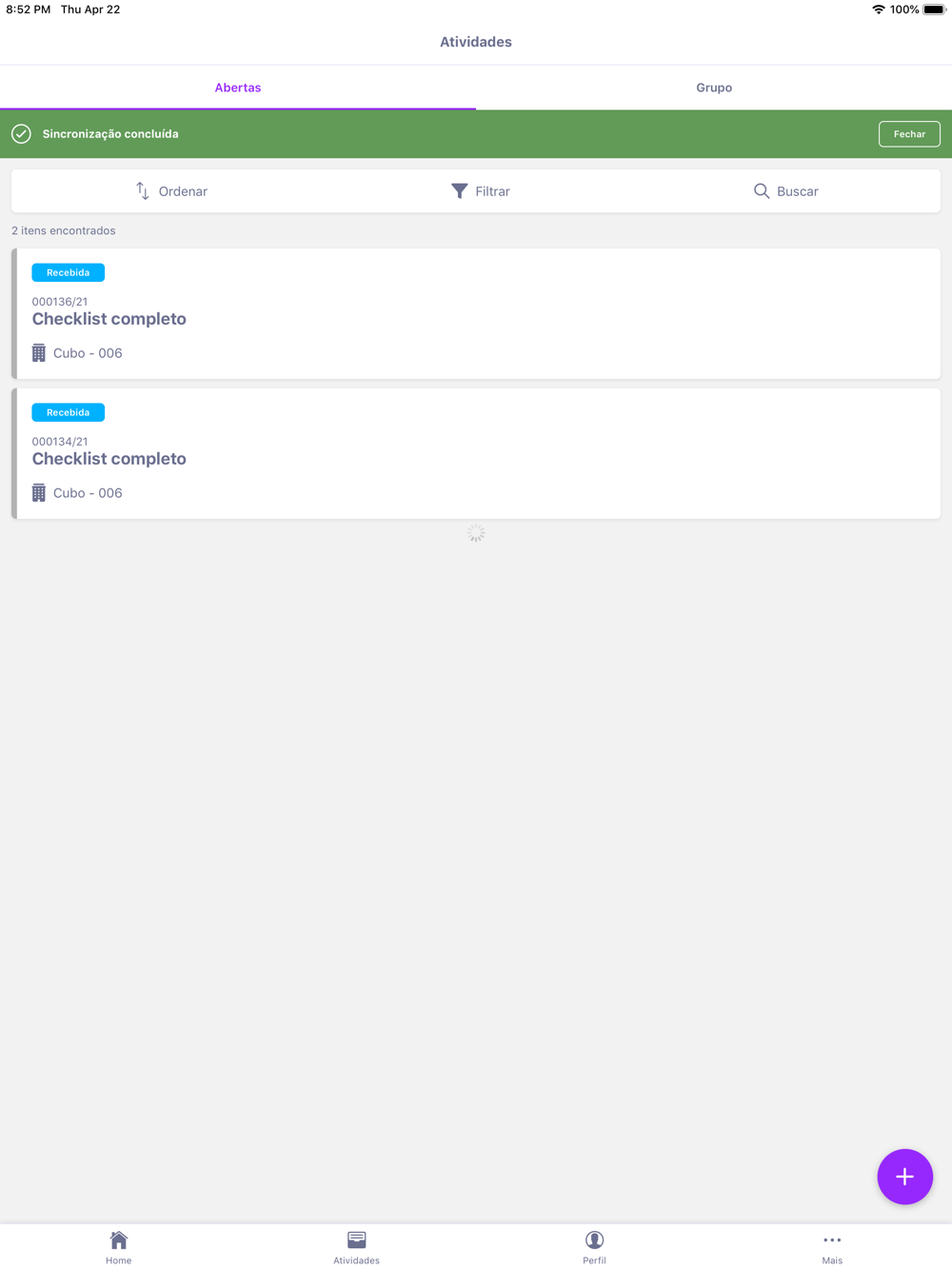Open the Home icon in bottom bar
This screenshot has width=952, height=1270.
(x=119, y=1240)
